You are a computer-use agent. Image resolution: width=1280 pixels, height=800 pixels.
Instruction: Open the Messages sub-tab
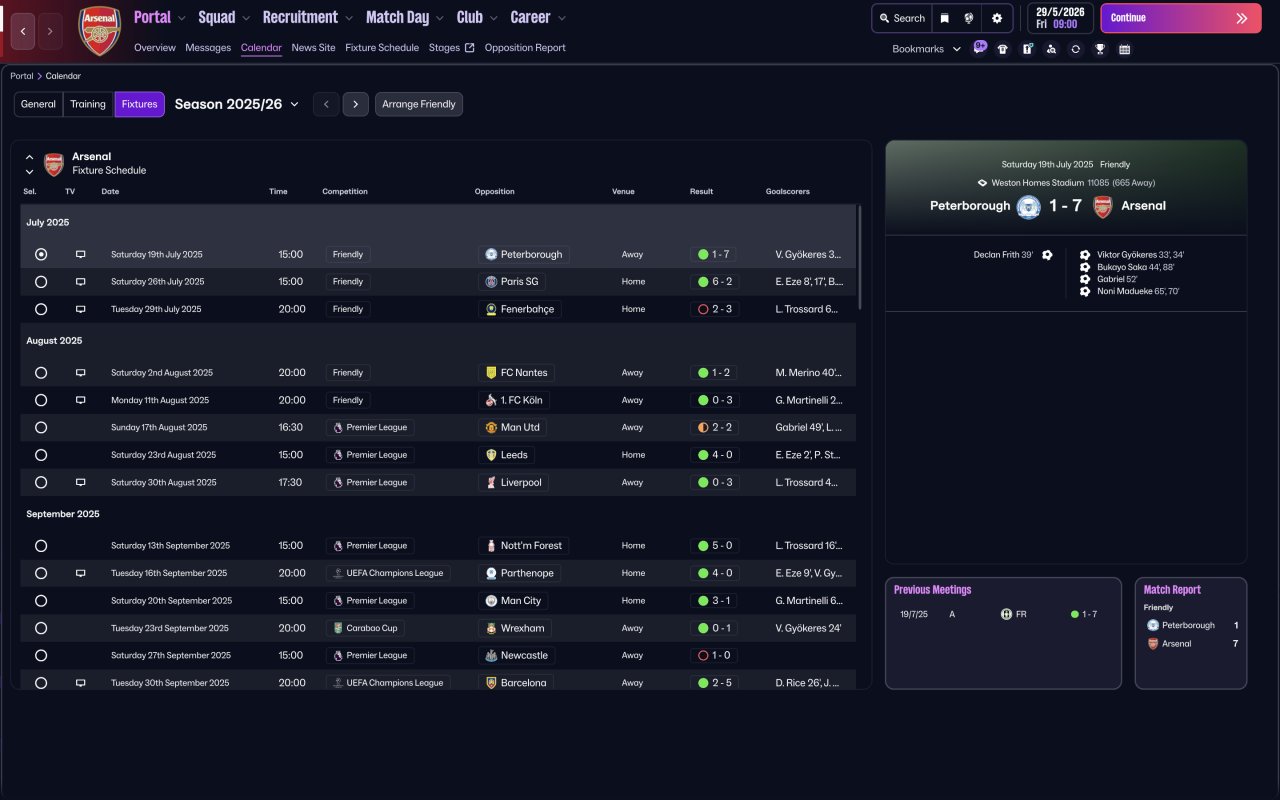pyautogui.click(x=208, y=47)
